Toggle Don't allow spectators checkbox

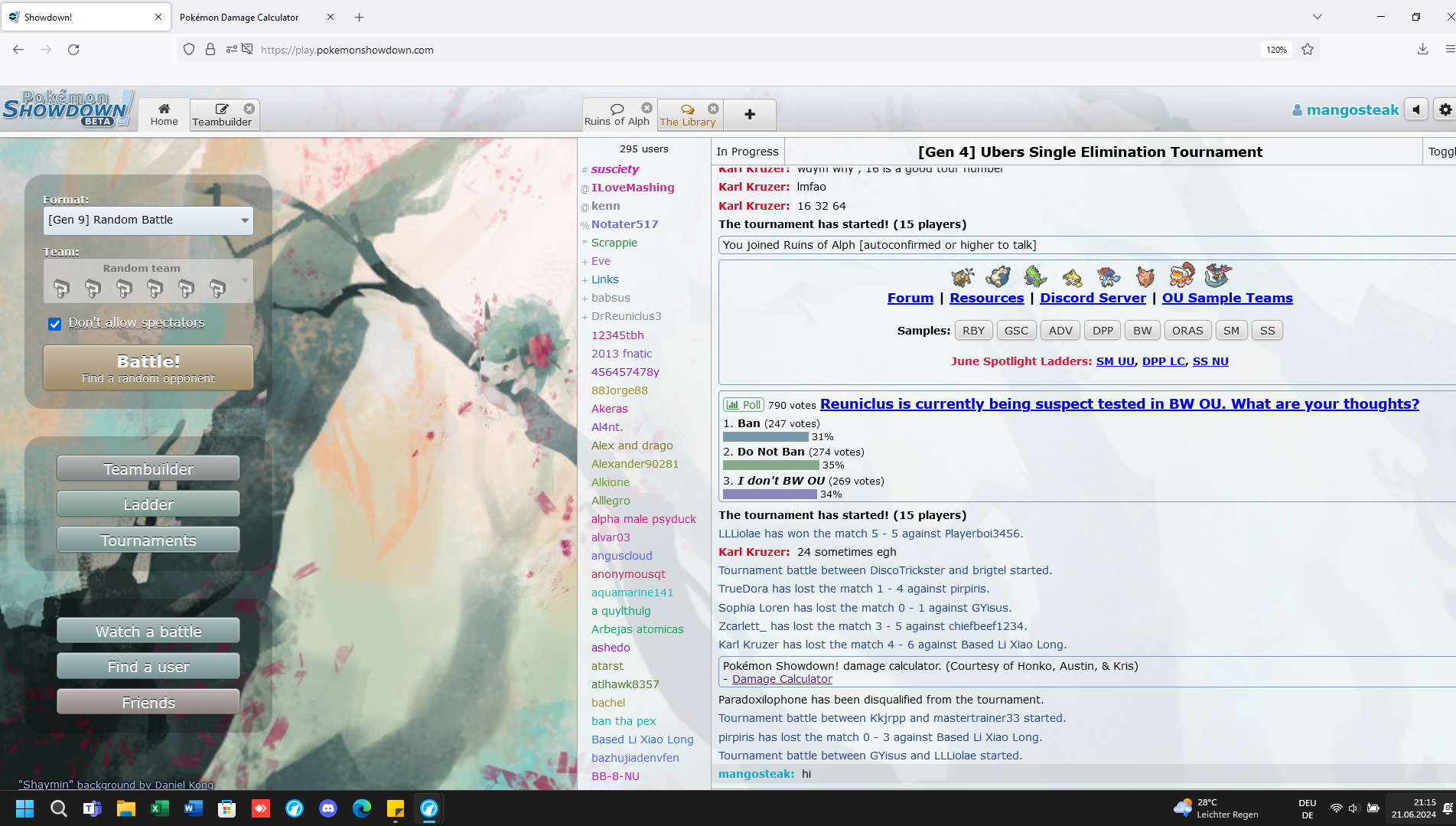click(x=55, y=324)
